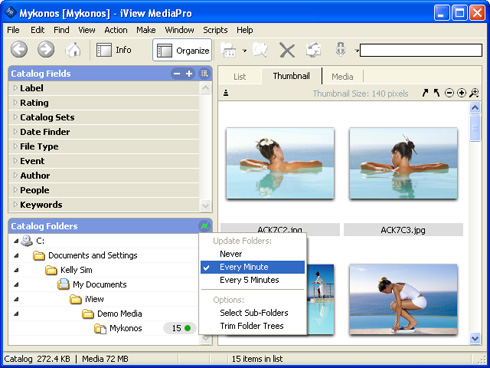Click the rotate/sync toolbar icon
Image resolution: width=490 pixels, height=368 pixels.
pyautogui.click(x=313, y=50)
